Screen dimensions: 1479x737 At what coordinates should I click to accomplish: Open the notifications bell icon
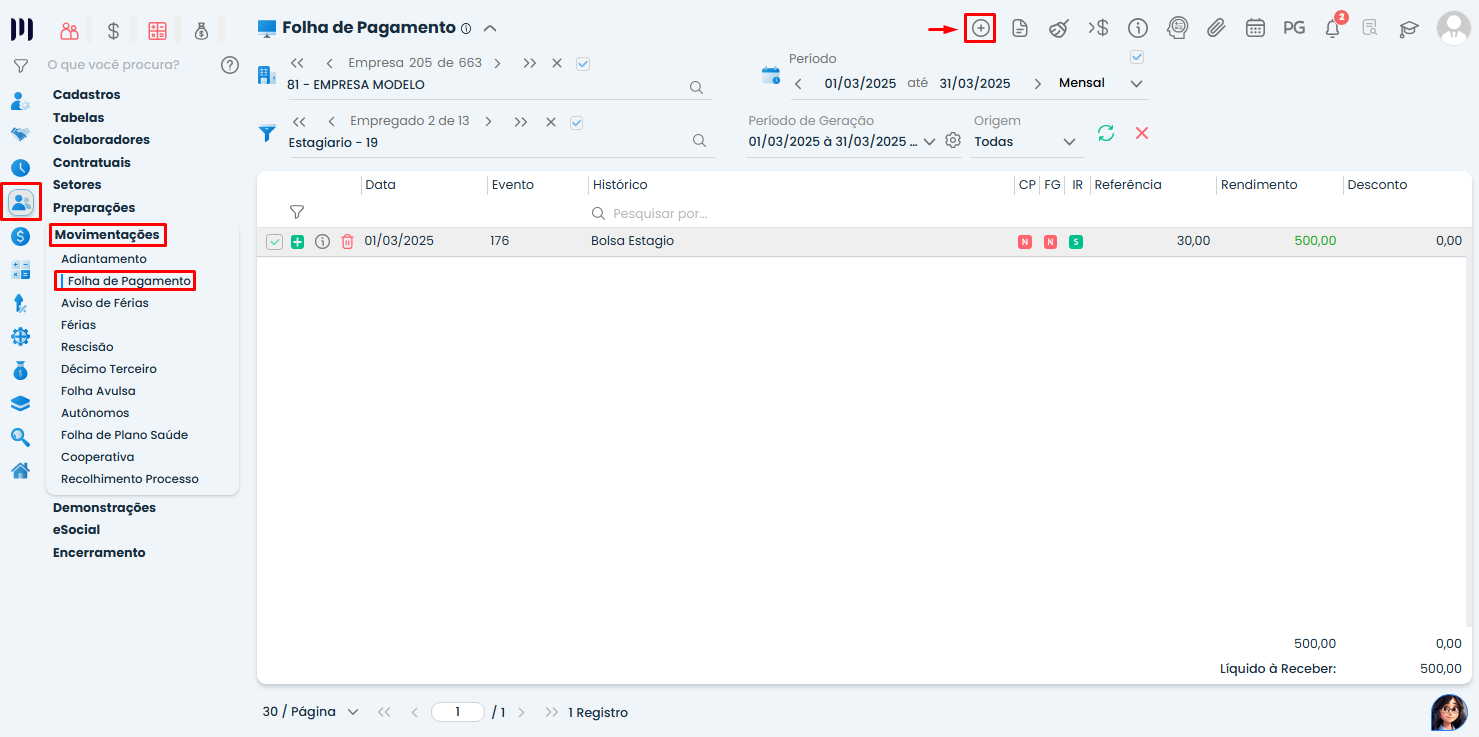tap(1332, 29)
